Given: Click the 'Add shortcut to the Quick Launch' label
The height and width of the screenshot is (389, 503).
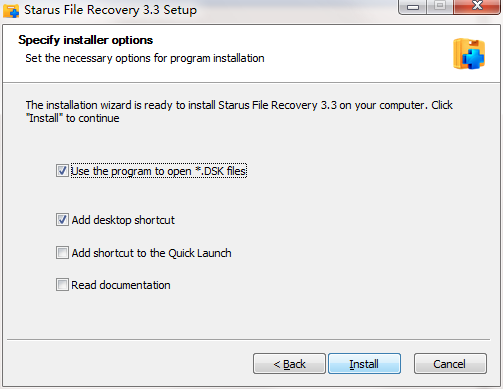Looking at the screenshot, I should [x=151, y=253].
